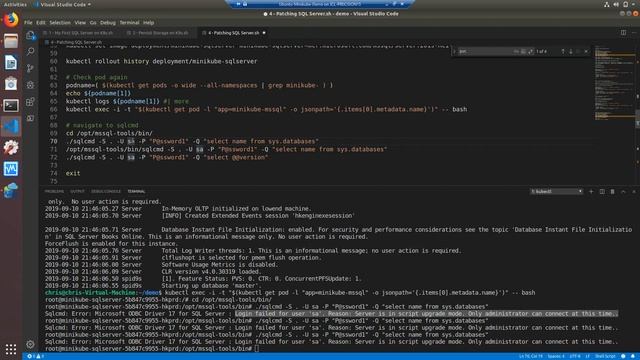Image resolution: width=640 pixels, height=360 pixels.
Task: Split the terminal panel
Action: click(x=602, y=191)
